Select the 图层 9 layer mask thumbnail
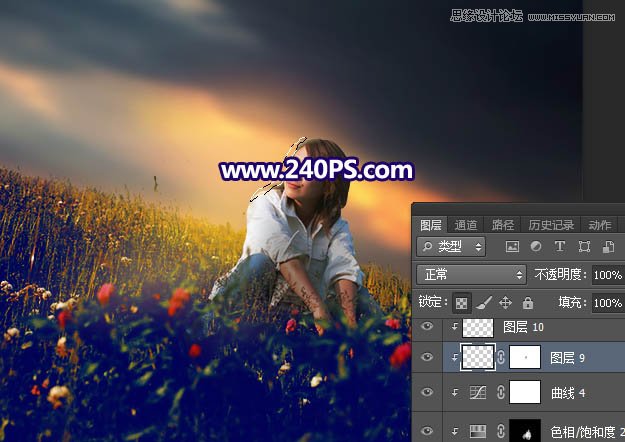The height and width of the screenshot is (442, 625). (525, 358)
